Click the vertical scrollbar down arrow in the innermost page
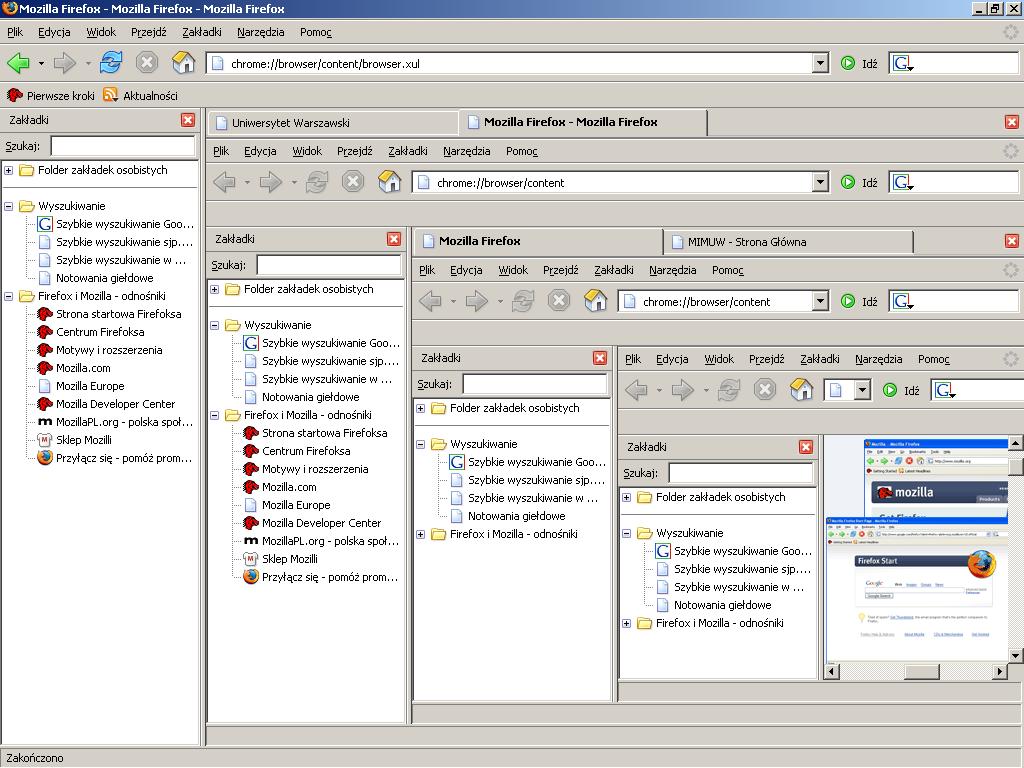Viewport: 1024px width, 768px height. [1016, 655]
